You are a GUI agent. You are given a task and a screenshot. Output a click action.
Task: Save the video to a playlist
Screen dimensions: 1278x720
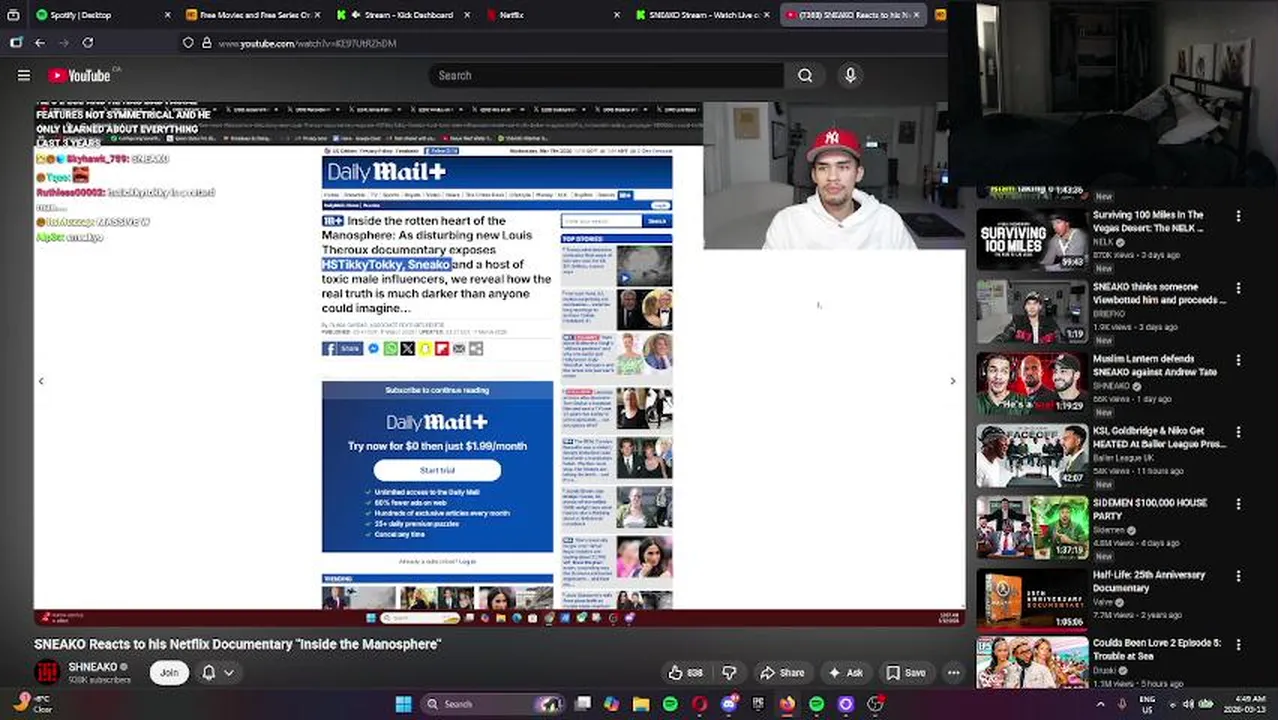[x=905, y=673]
